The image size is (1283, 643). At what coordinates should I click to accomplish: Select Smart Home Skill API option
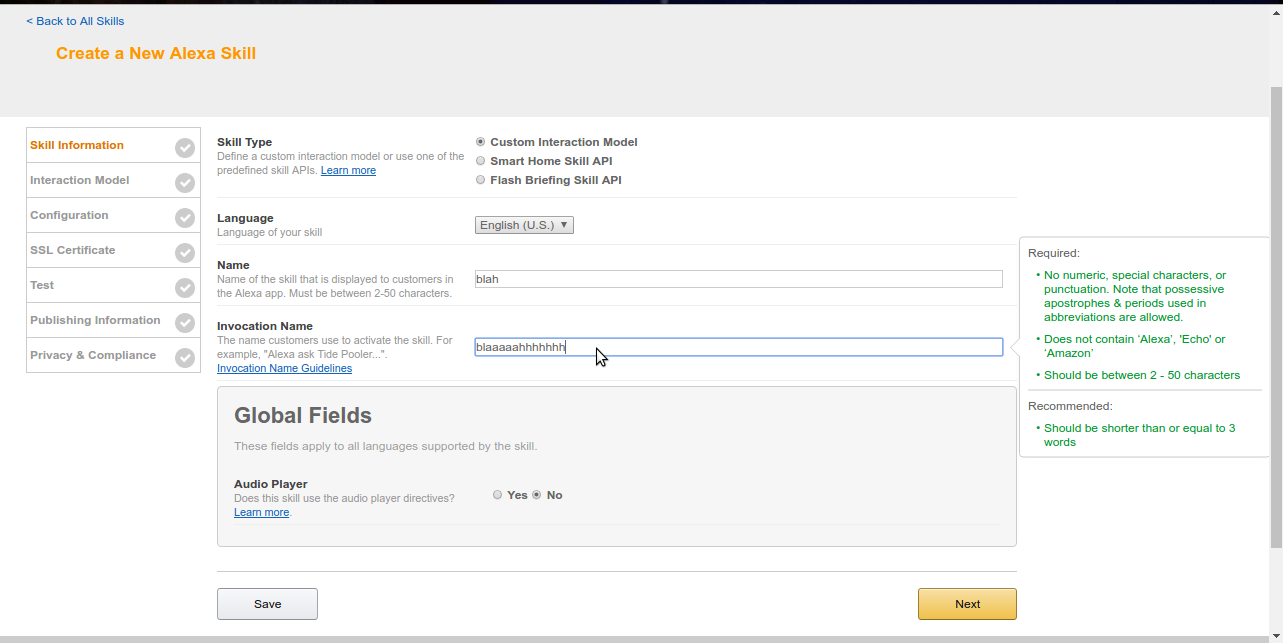pyautogui.click(x=481, y=161)
